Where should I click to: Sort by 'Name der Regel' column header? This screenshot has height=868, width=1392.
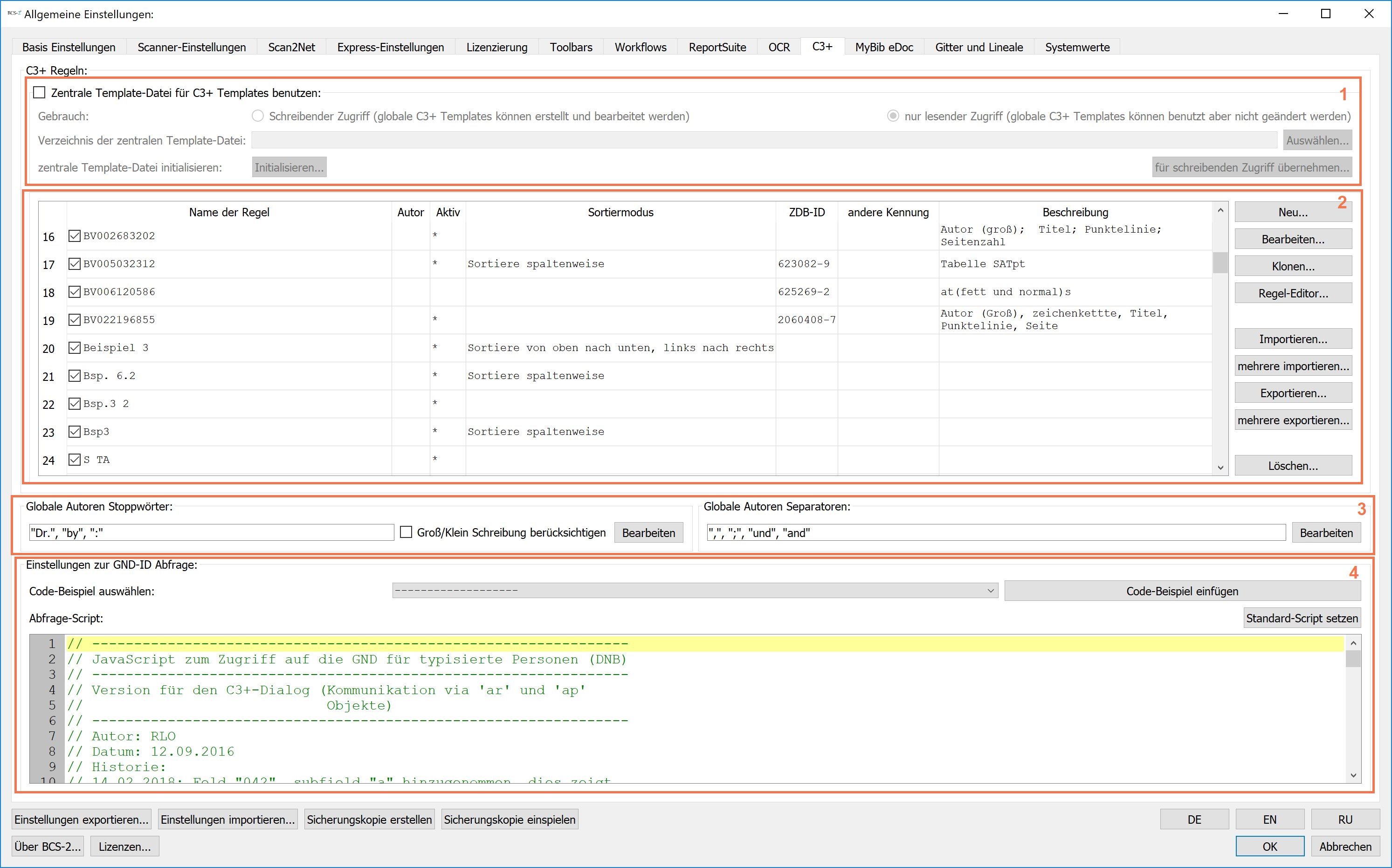tap(229, 212)
